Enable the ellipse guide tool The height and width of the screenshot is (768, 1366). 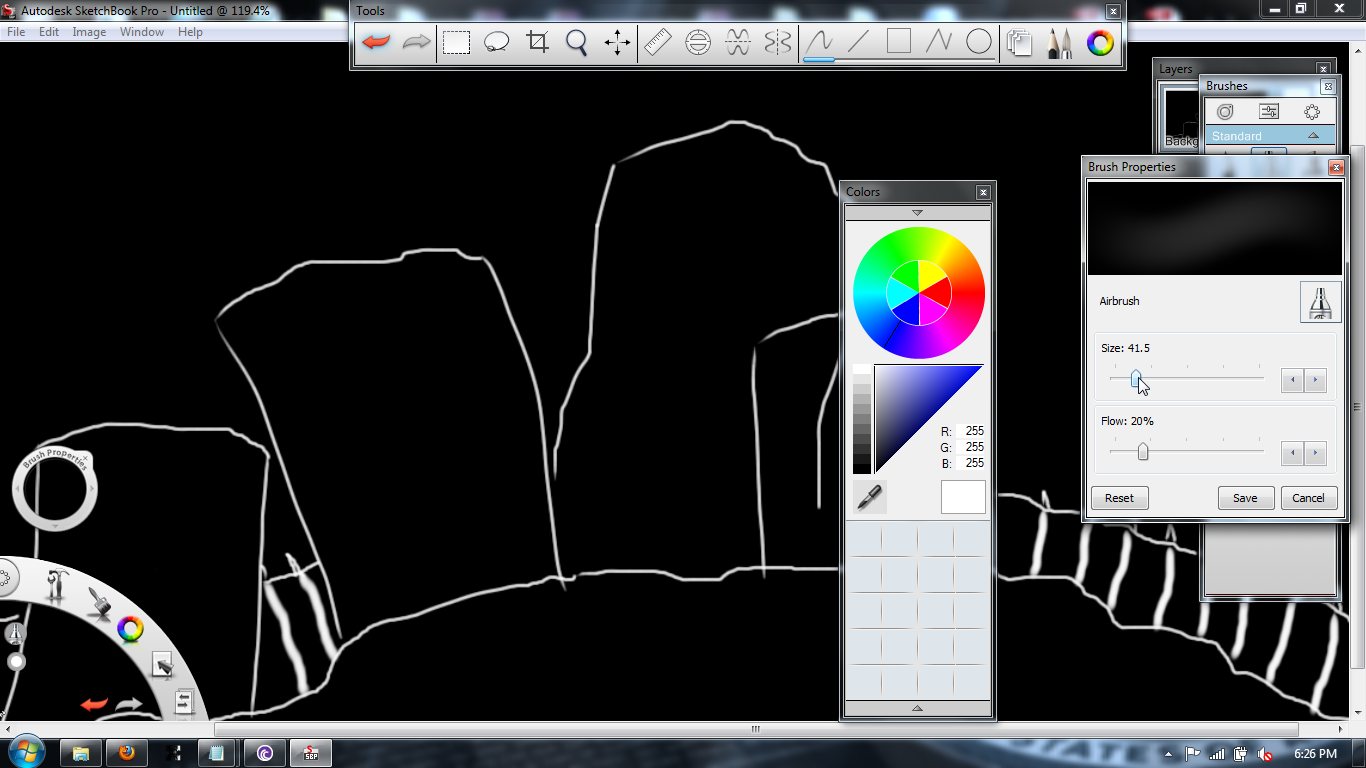(x=698, y=42)
